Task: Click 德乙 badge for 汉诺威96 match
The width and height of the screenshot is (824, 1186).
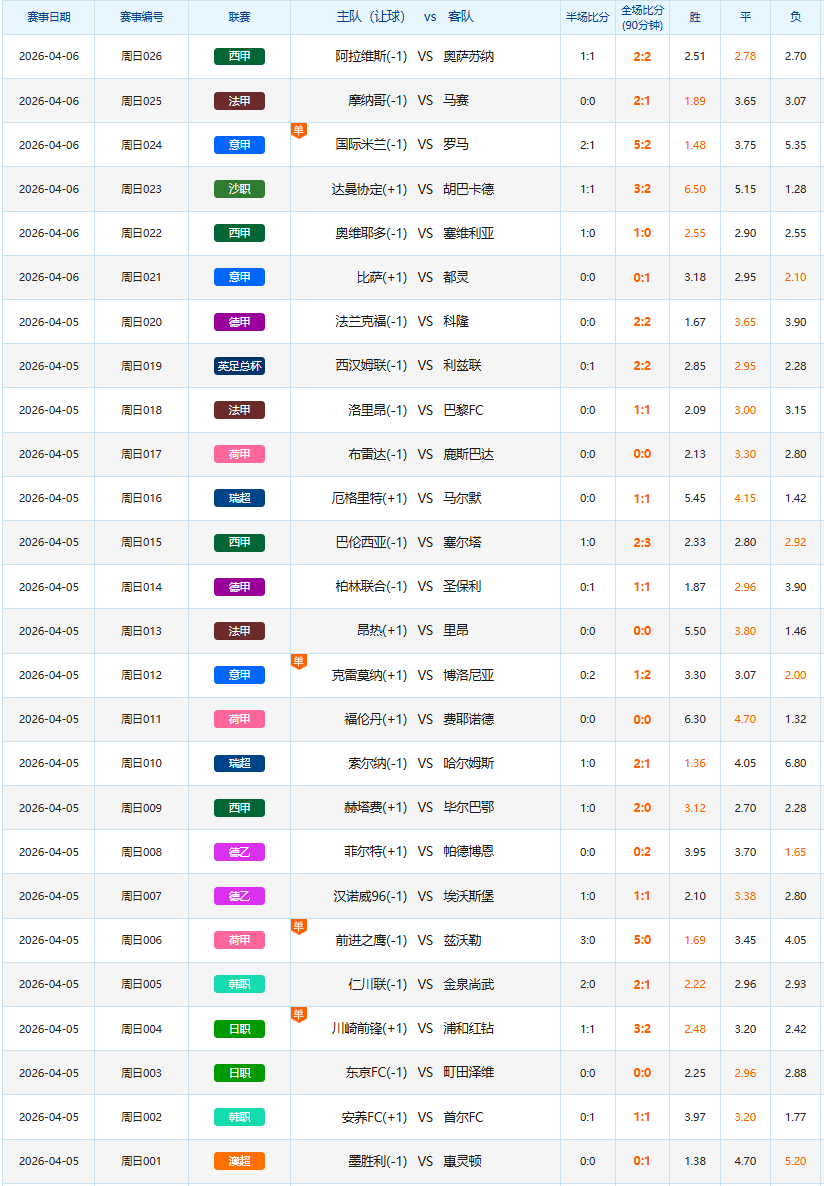Action: point(239,896)
